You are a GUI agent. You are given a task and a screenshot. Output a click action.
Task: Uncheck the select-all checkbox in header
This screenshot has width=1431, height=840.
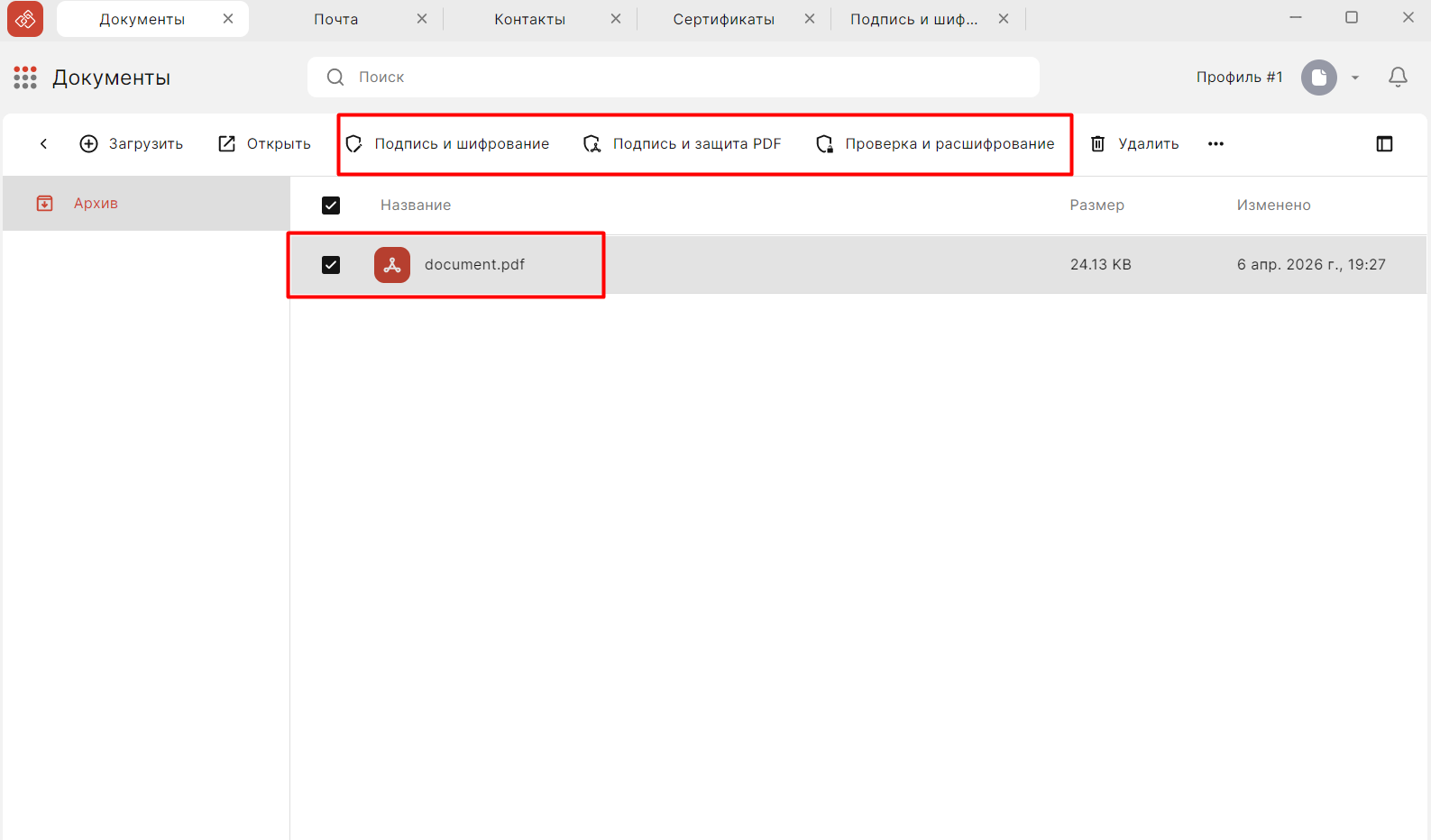pyautogui.click(x=331, y=205)
